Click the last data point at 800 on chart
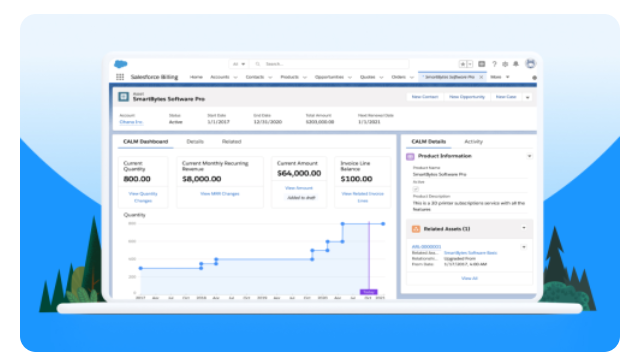Image resolution: width=637 pixels, height=364 pixels. (x=383, y=224)
